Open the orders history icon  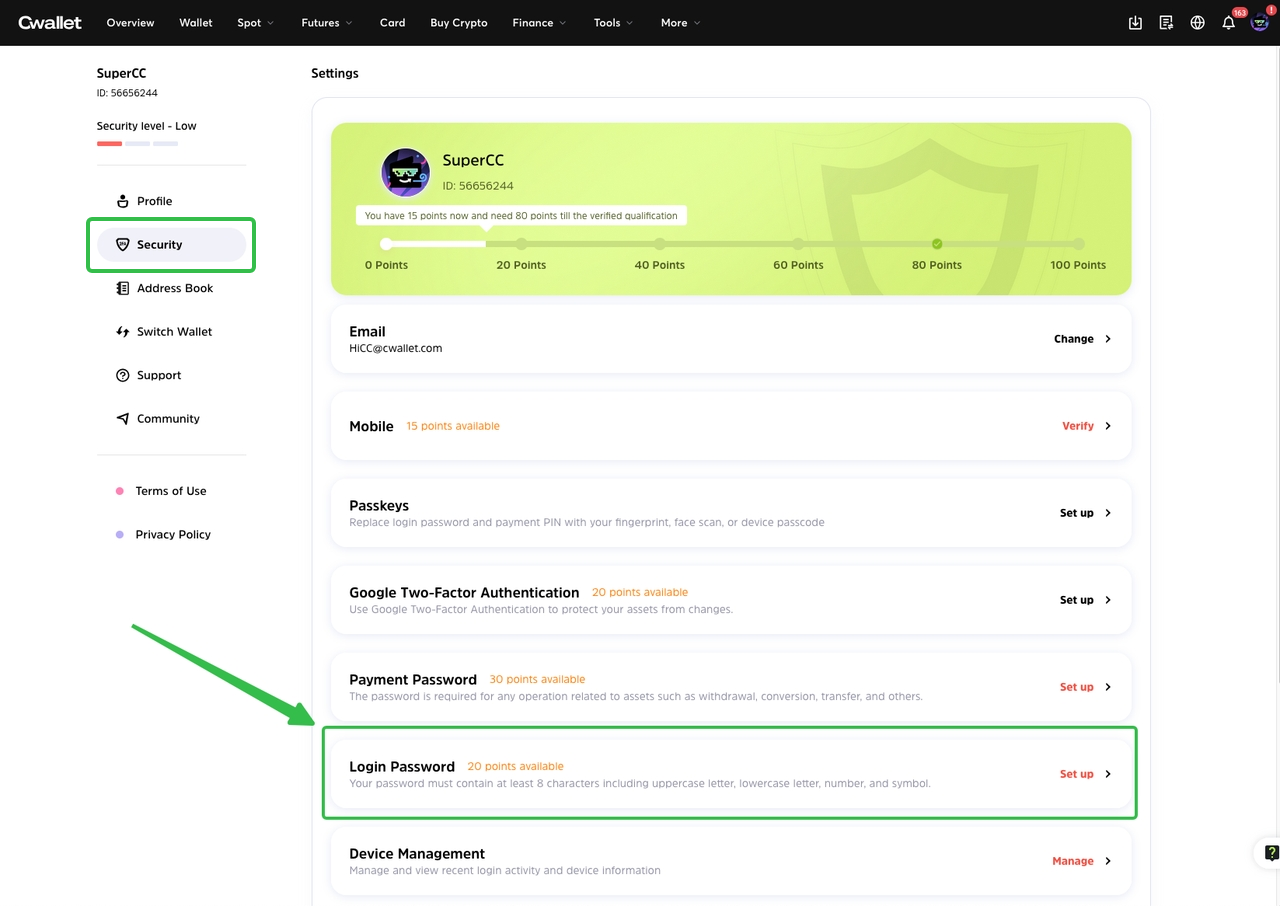click(1166, 23)
